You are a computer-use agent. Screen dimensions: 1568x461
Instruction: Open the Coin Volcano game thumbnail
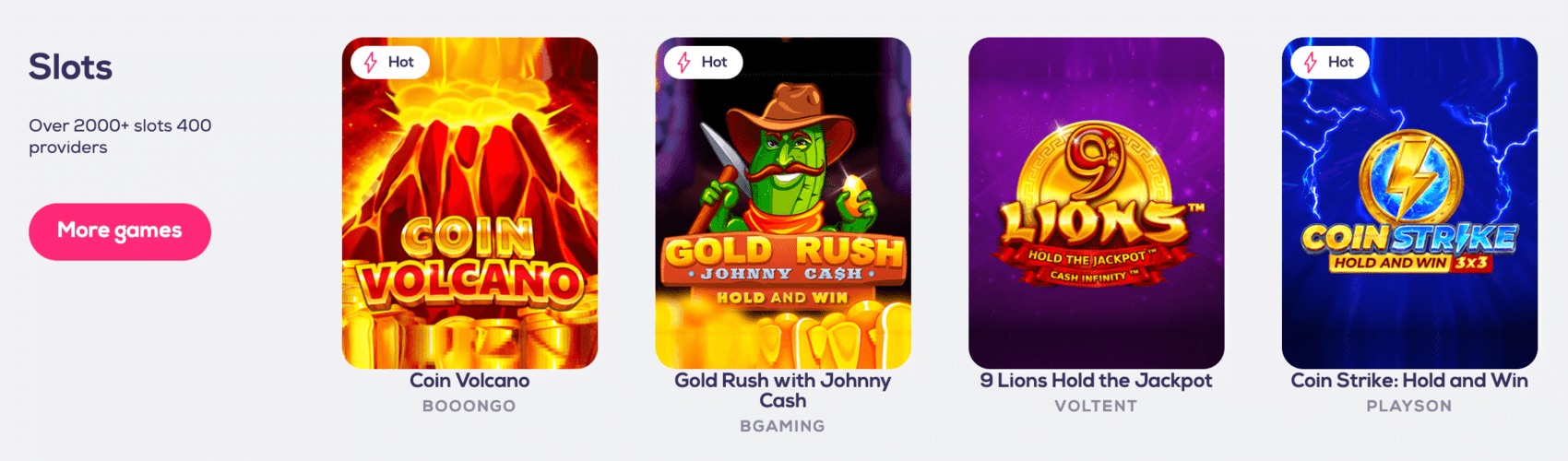click(469, 203)
